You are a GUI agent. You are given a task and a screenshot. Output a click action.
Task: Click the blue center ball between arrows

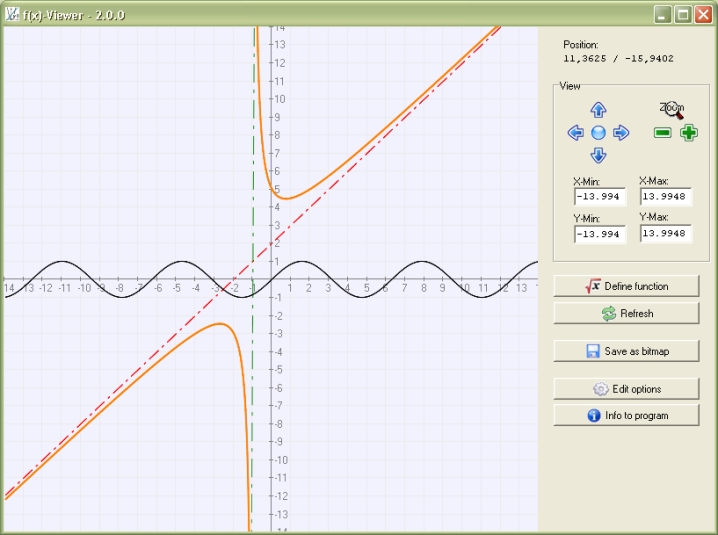tap(598, 133)
